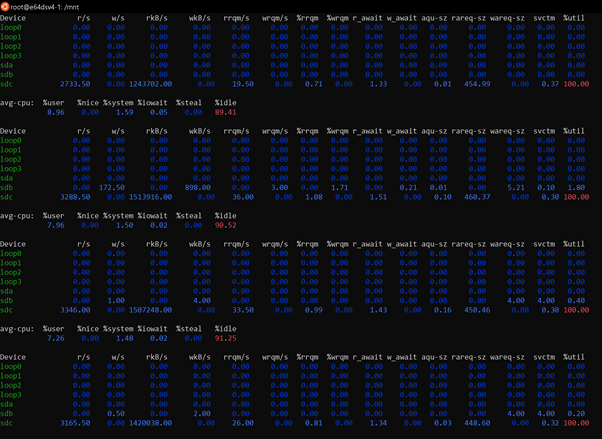
Task: Select rareq-sz value 454.99
Action: click(x=477, y=84)
